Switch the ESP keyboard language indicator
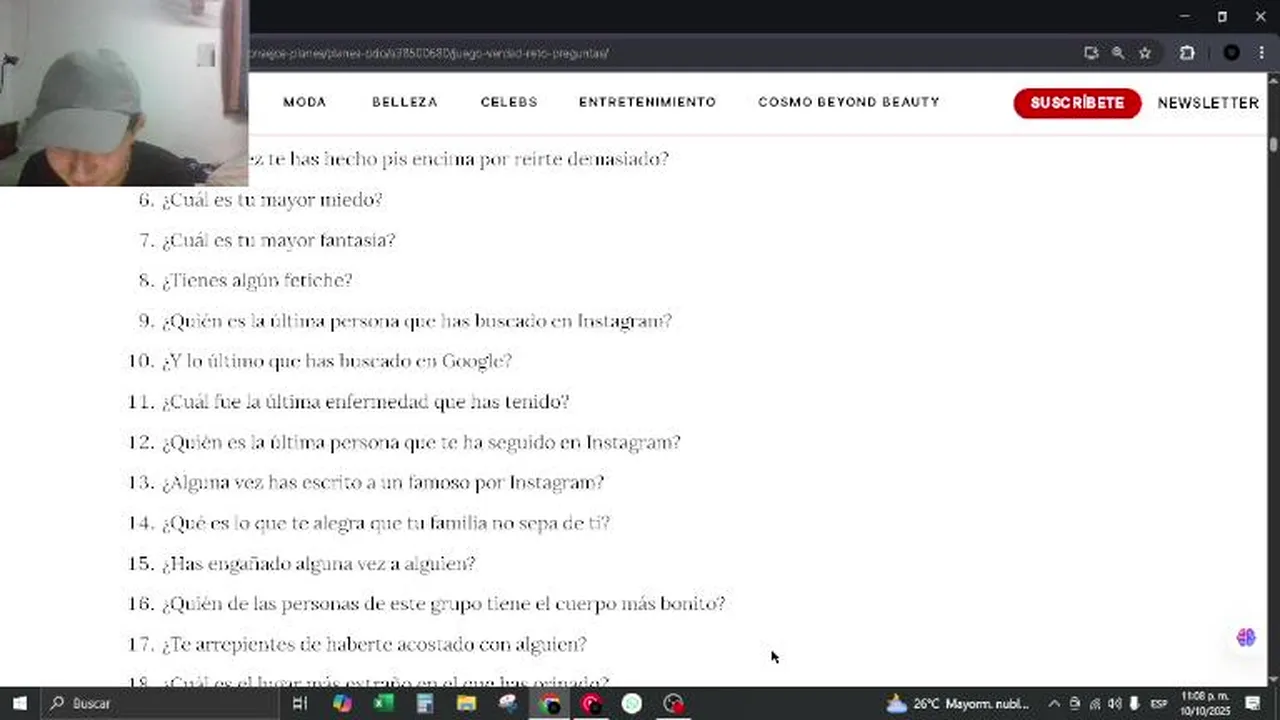The image size is (1280, 720). (1160, 704)
